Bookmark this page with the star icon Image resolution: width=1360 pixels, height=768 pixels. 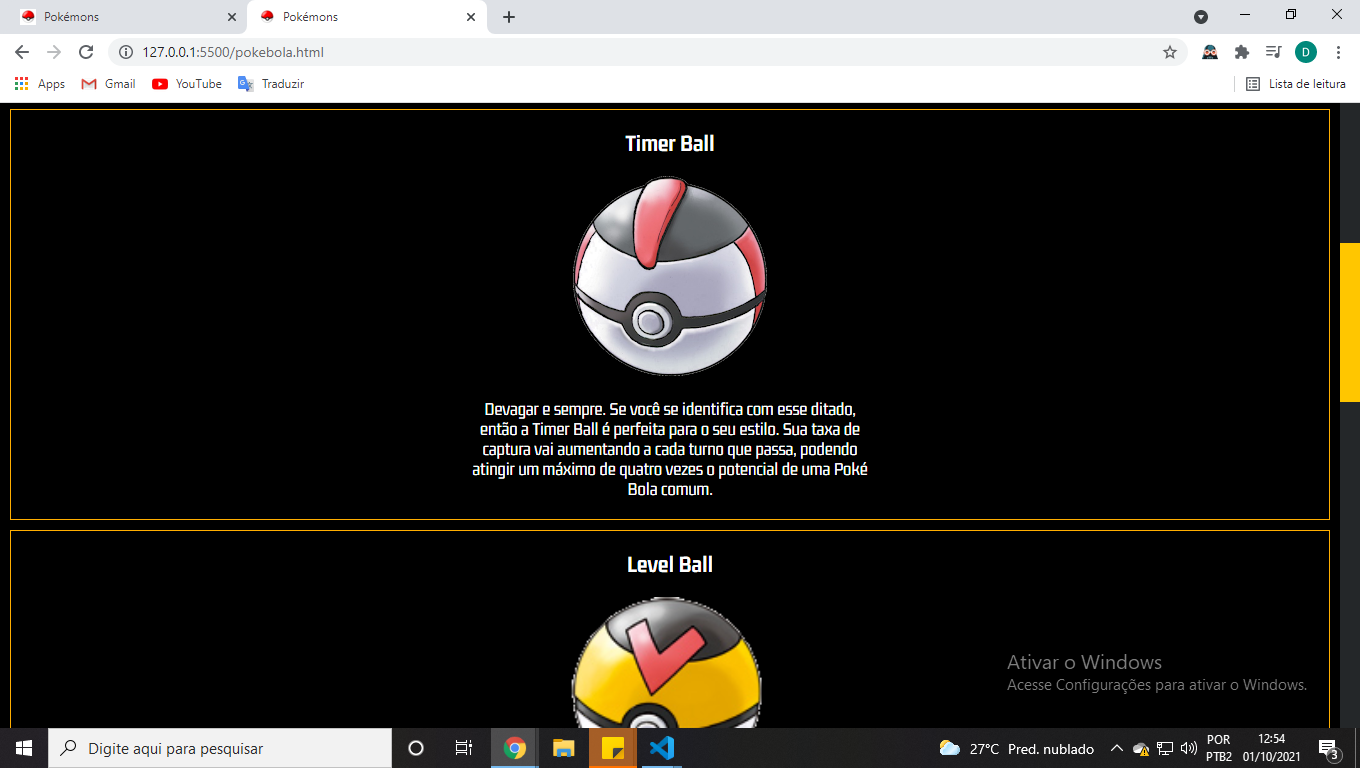1170,52
